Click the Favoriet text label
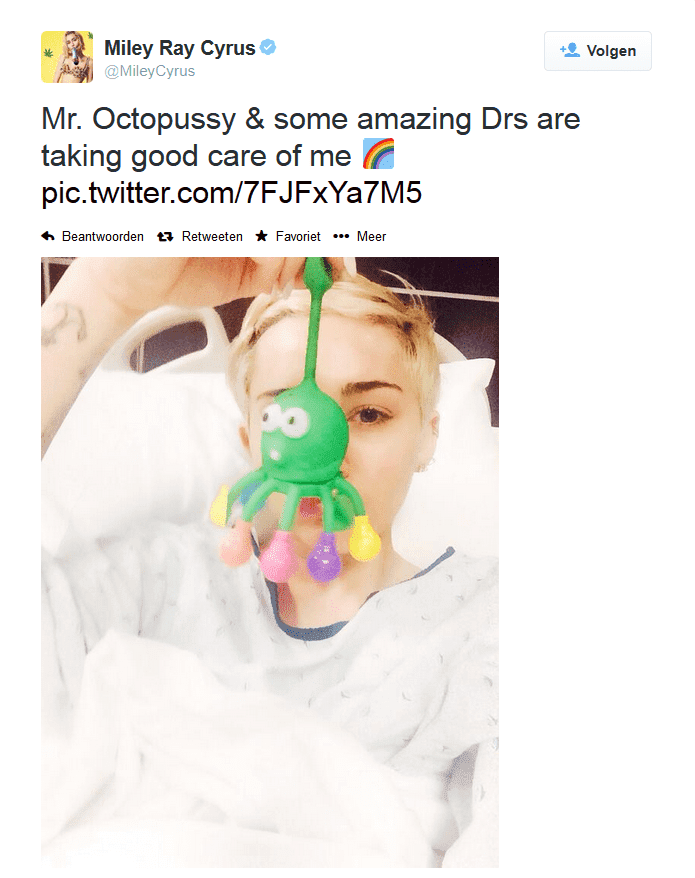 tap(298, 237)
